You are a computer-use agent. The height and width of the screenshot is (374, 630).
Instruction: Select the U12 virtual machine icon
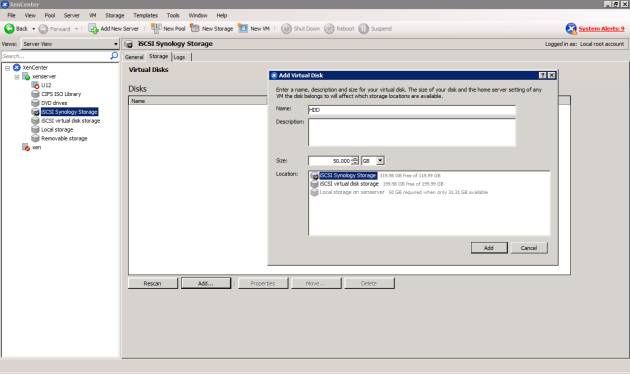tap(35, 85)
